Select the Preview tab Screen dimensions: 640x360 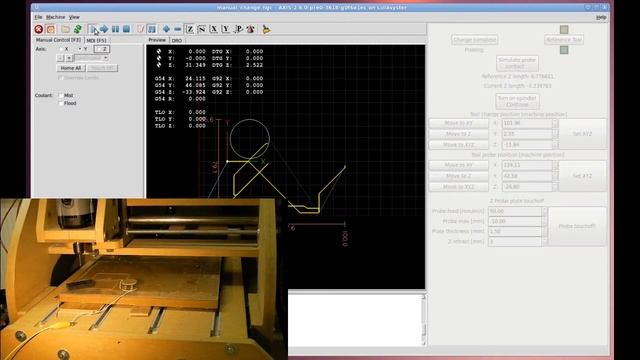coord(157,40)
